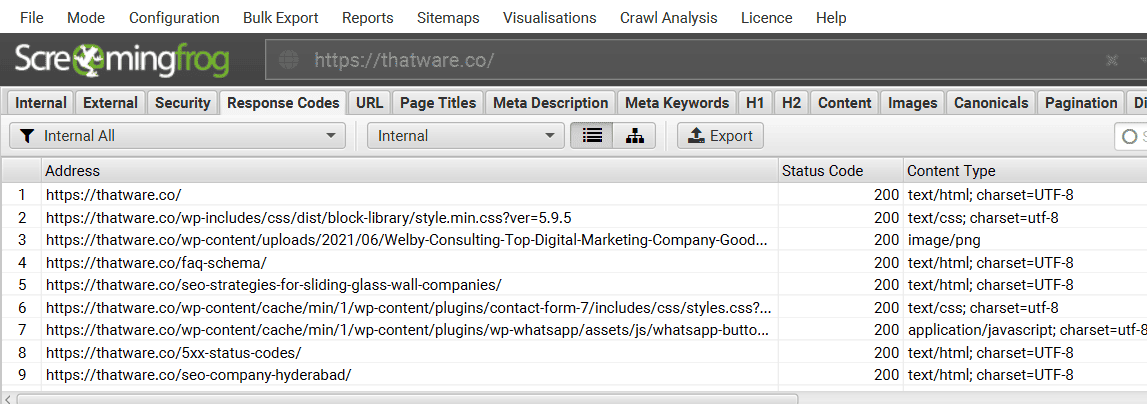Open the Help menu
This screenshot has width=1147, height=404.
click(831, 18)
